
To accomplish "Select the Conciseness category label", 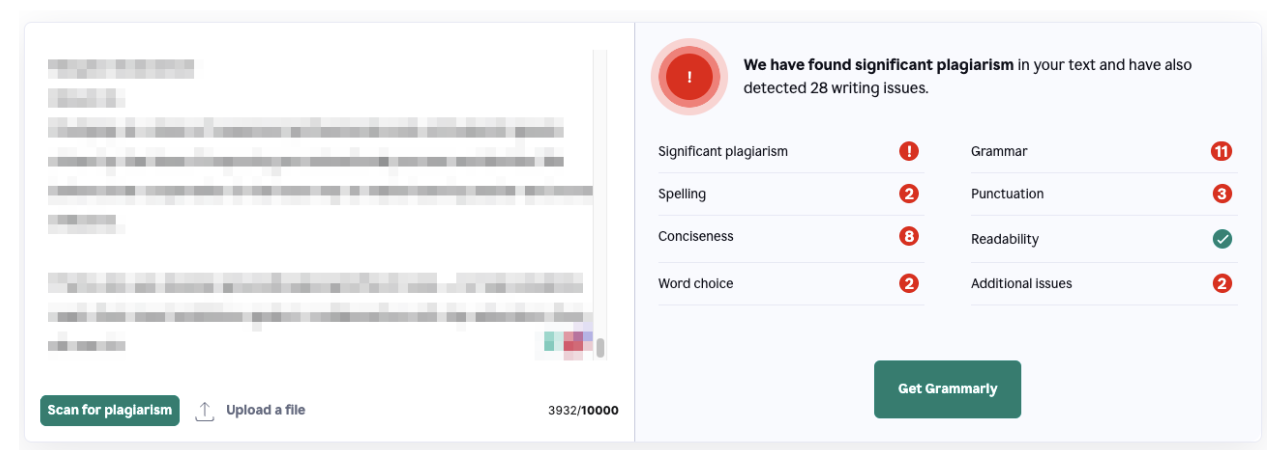I will click(696, 237).
